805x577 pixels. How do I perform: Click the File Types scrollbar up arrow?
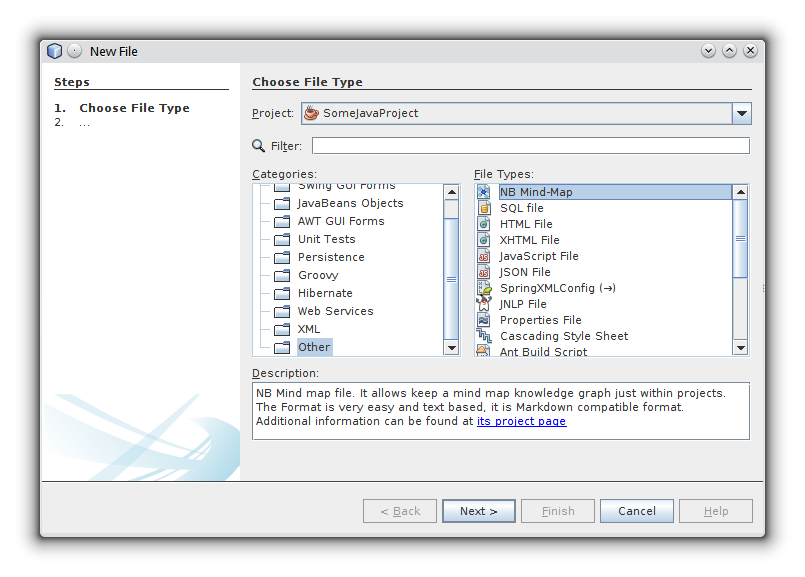tap(740, 193)
